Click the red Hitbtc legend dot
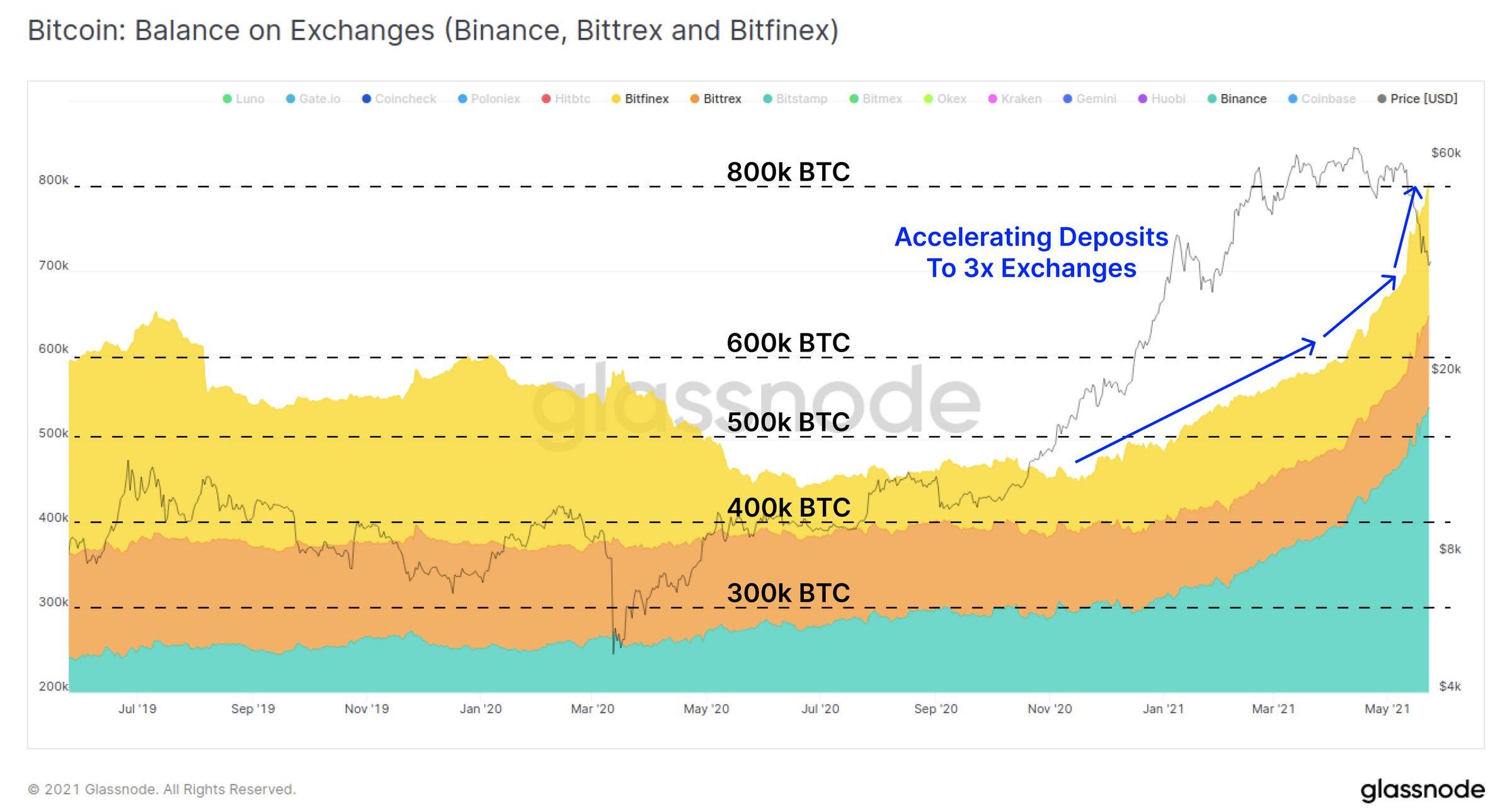1512x812 pixels. point(546,99)
